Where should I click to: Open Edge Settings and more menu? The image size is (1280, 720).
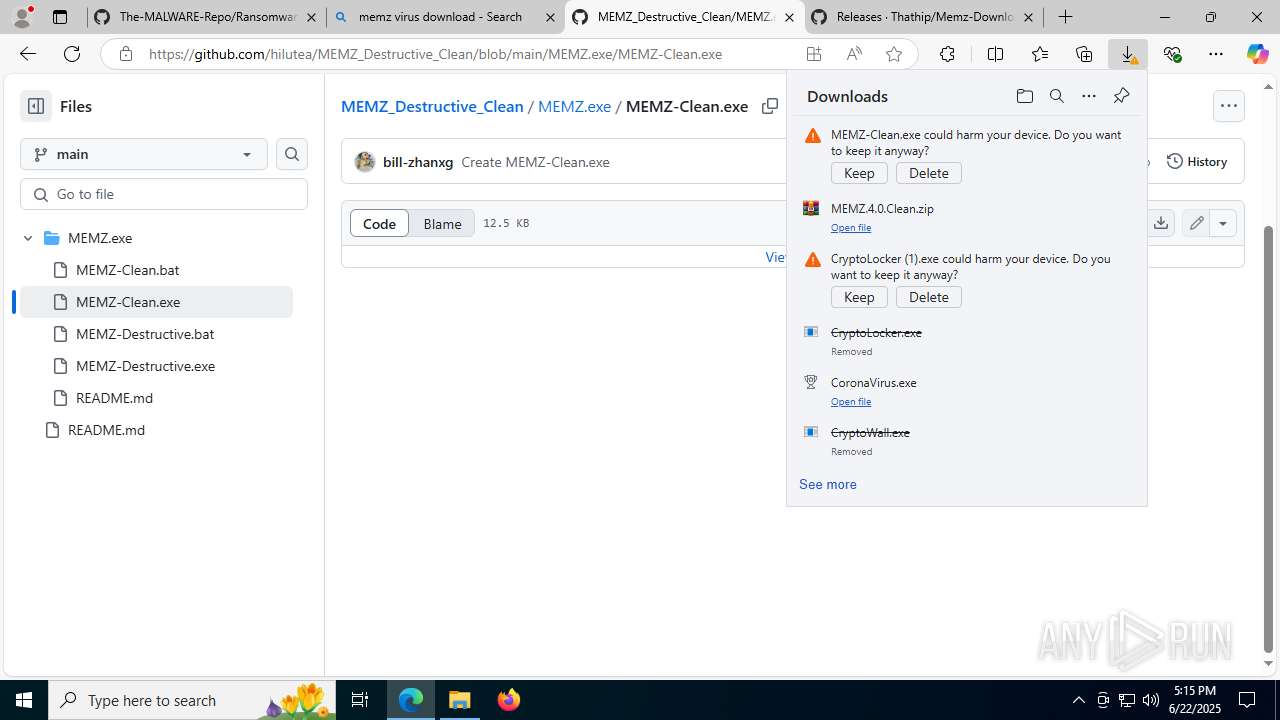tap(1216, 54)
